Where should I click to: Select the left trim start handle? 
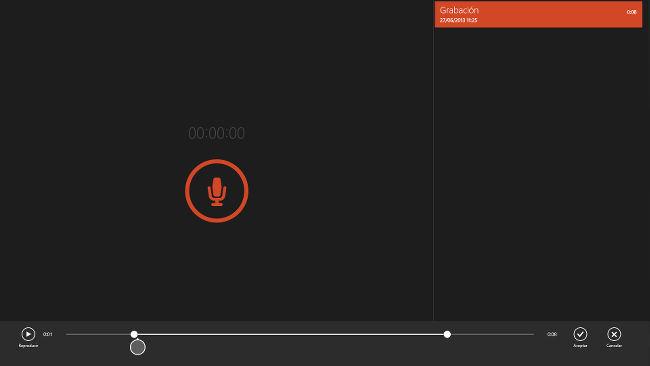pyautogui.click(x=134, y=334)
